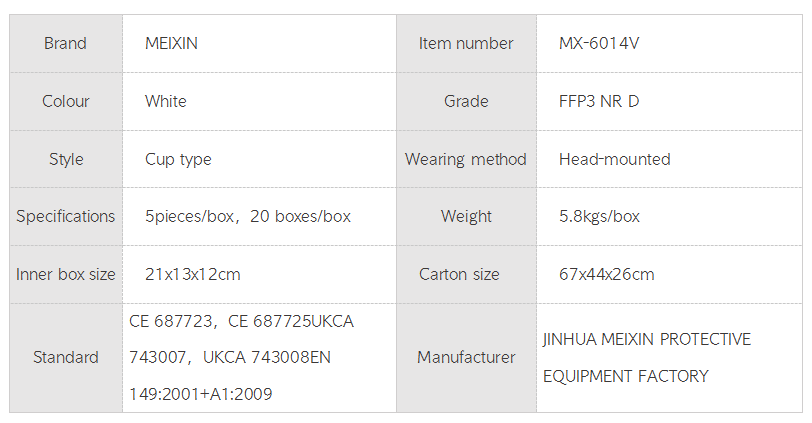Click the Brand label cell
The height and width of the screenshot is (423, 812).
coord(65,44)
